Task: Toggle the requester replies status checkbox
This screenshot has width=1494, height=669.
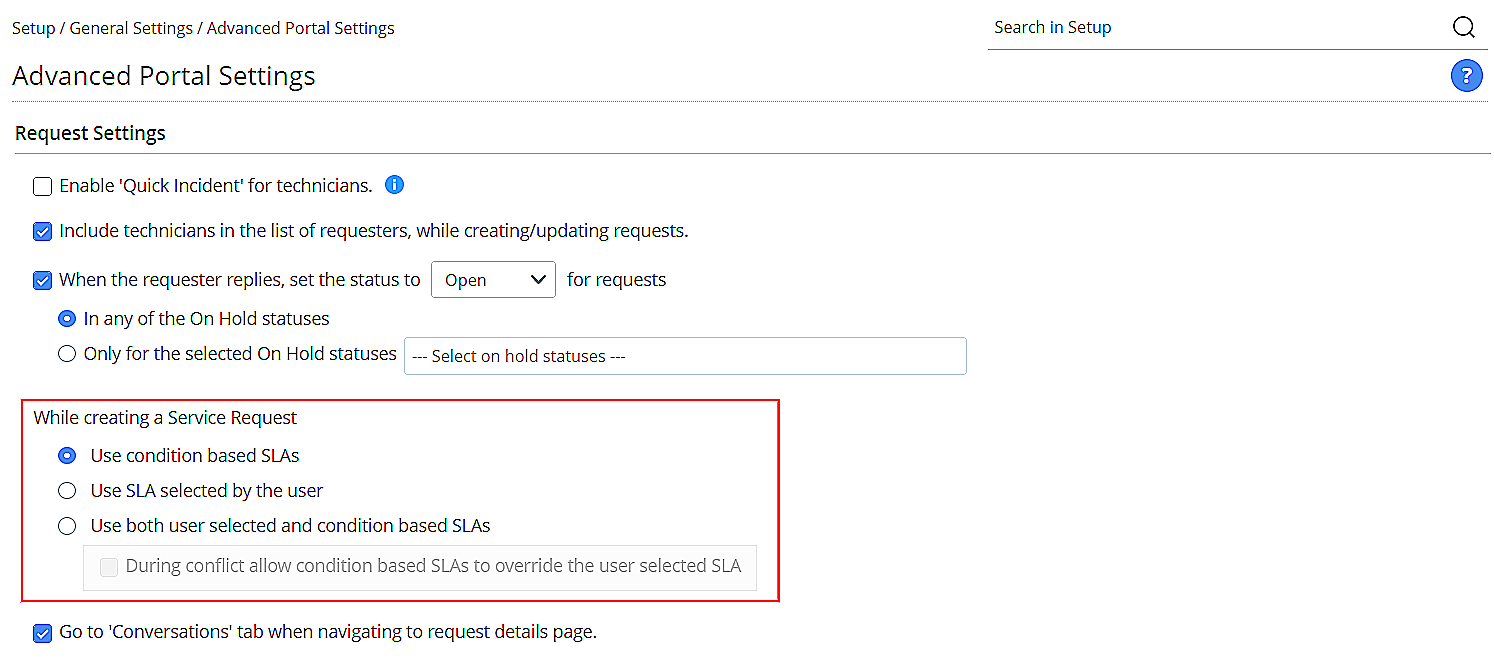Action: click(42, 281)
